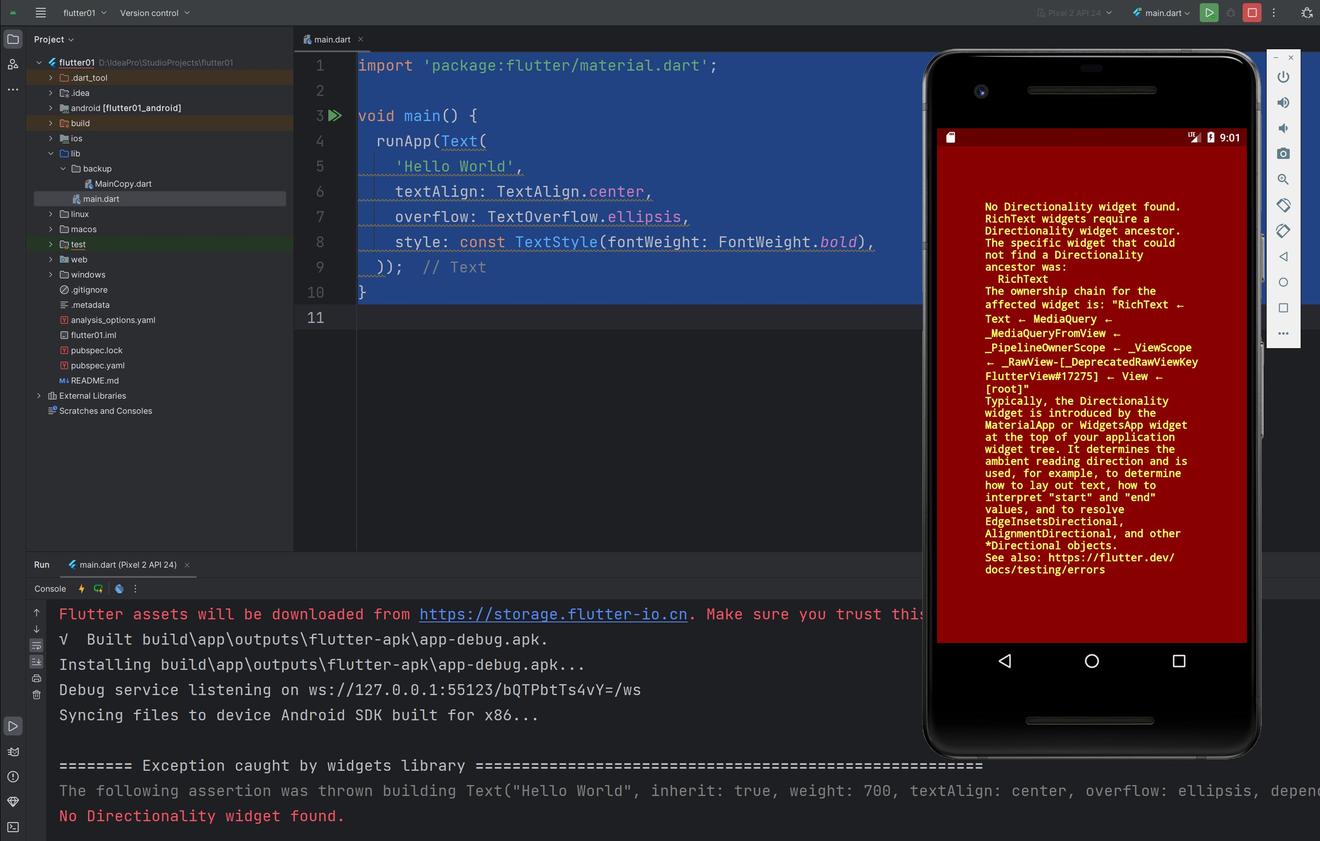Toggle soft-wrap in the console
Viewport: 1320px width, 841px height.
tap(37, 645)
